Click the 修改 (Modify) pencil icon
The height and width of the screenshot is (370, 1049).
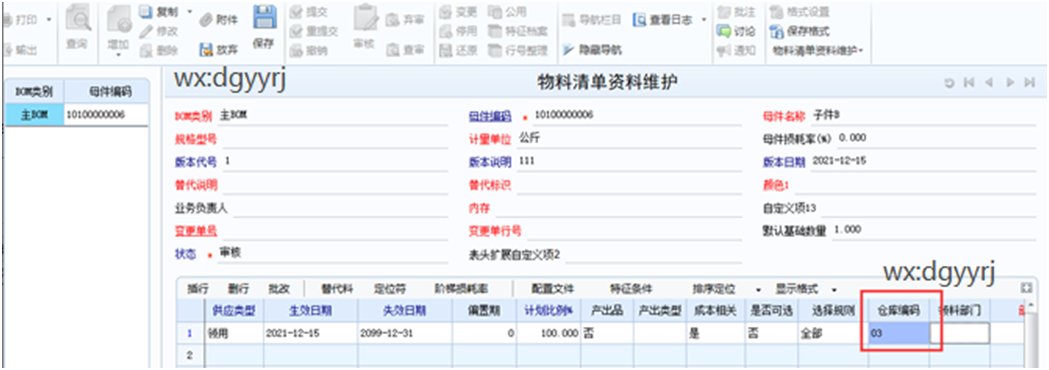[147, 31]
